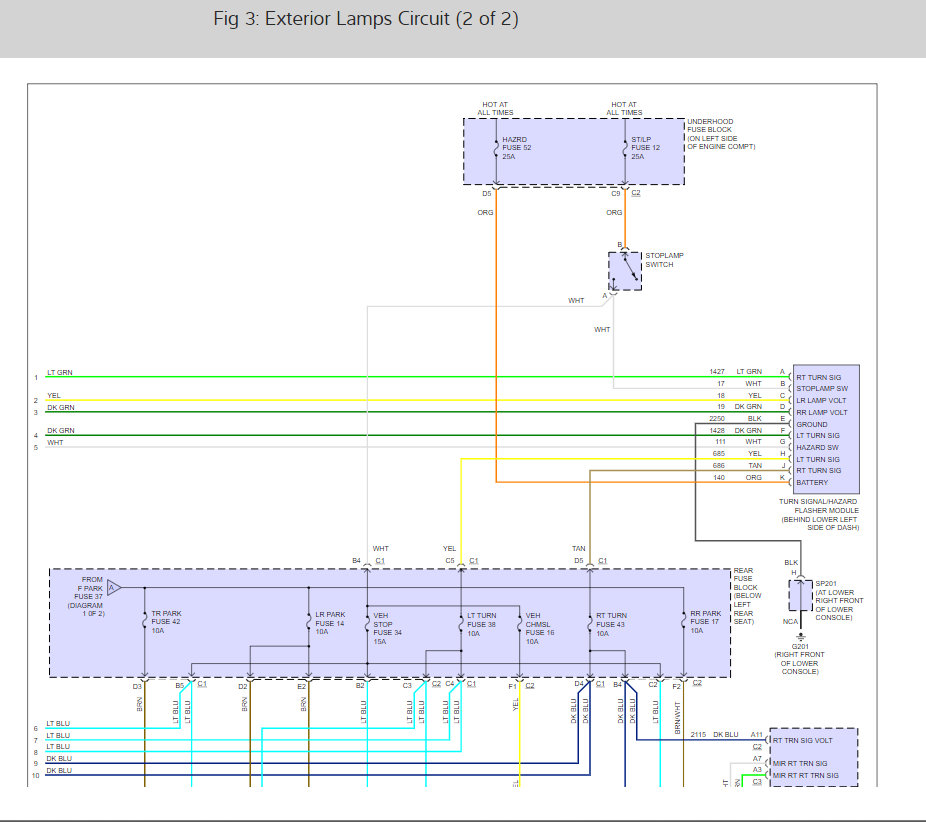This screenshot has height=822, width=926.
Task: Click the 'Fig 3: Exterior Lamps Circuit' title
Action: [366, 19]
